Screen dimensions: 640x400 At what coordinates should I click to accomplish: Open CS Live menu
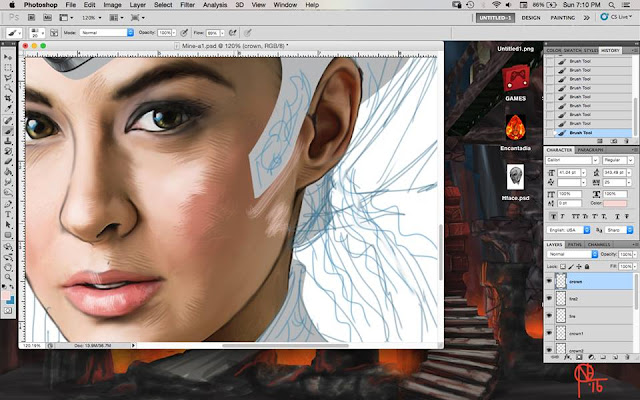tap(616, 17)
